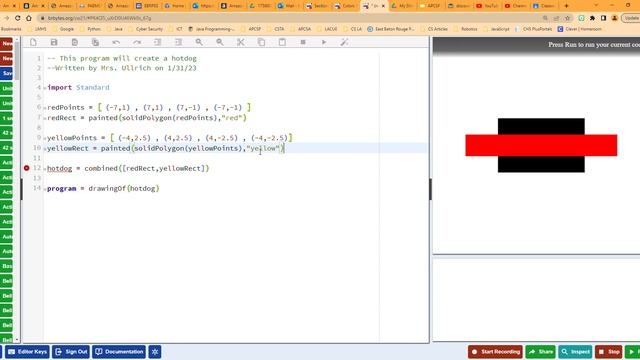Viewport: 640px width, 360px height.
Task: Click the red rectangle in output canvas
Action: click(x=541, y=145)
